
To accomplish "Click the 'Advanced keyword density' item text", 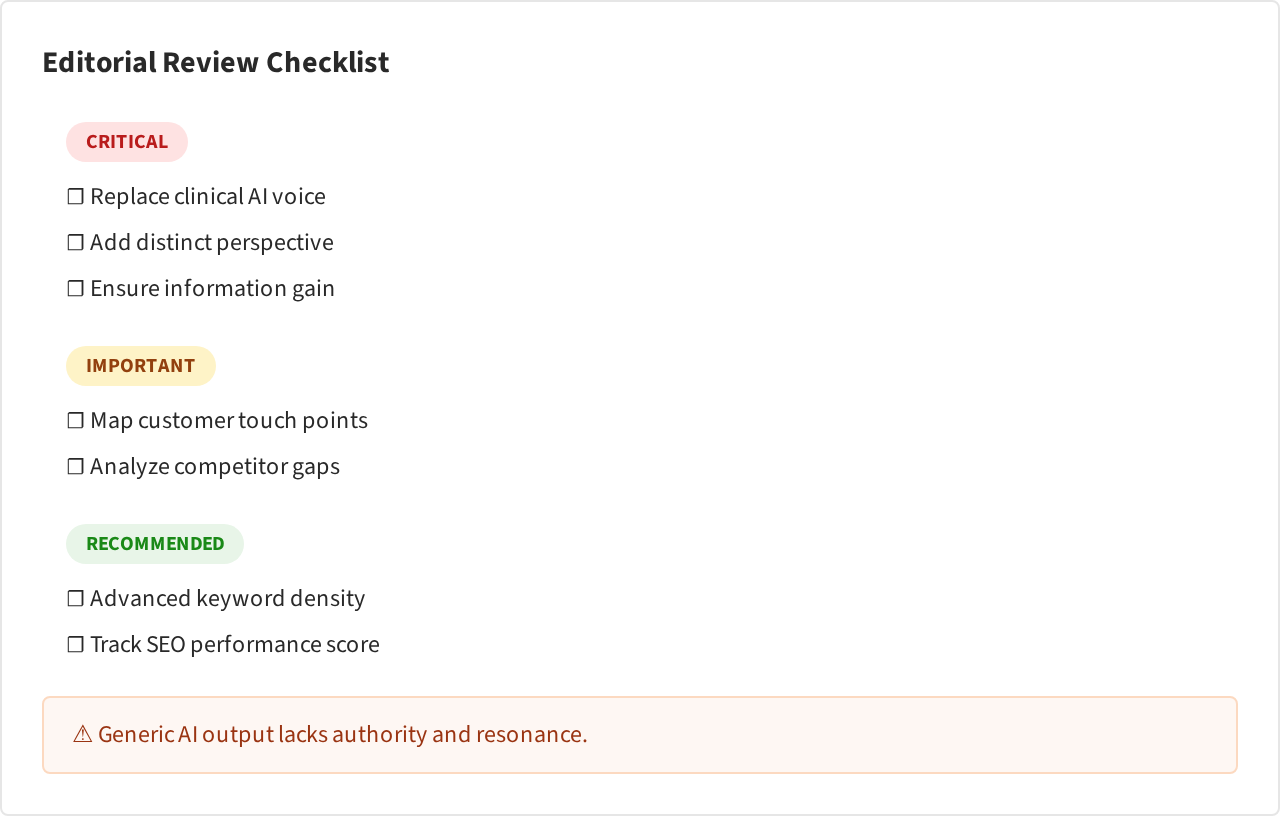I will coord(228,599).
